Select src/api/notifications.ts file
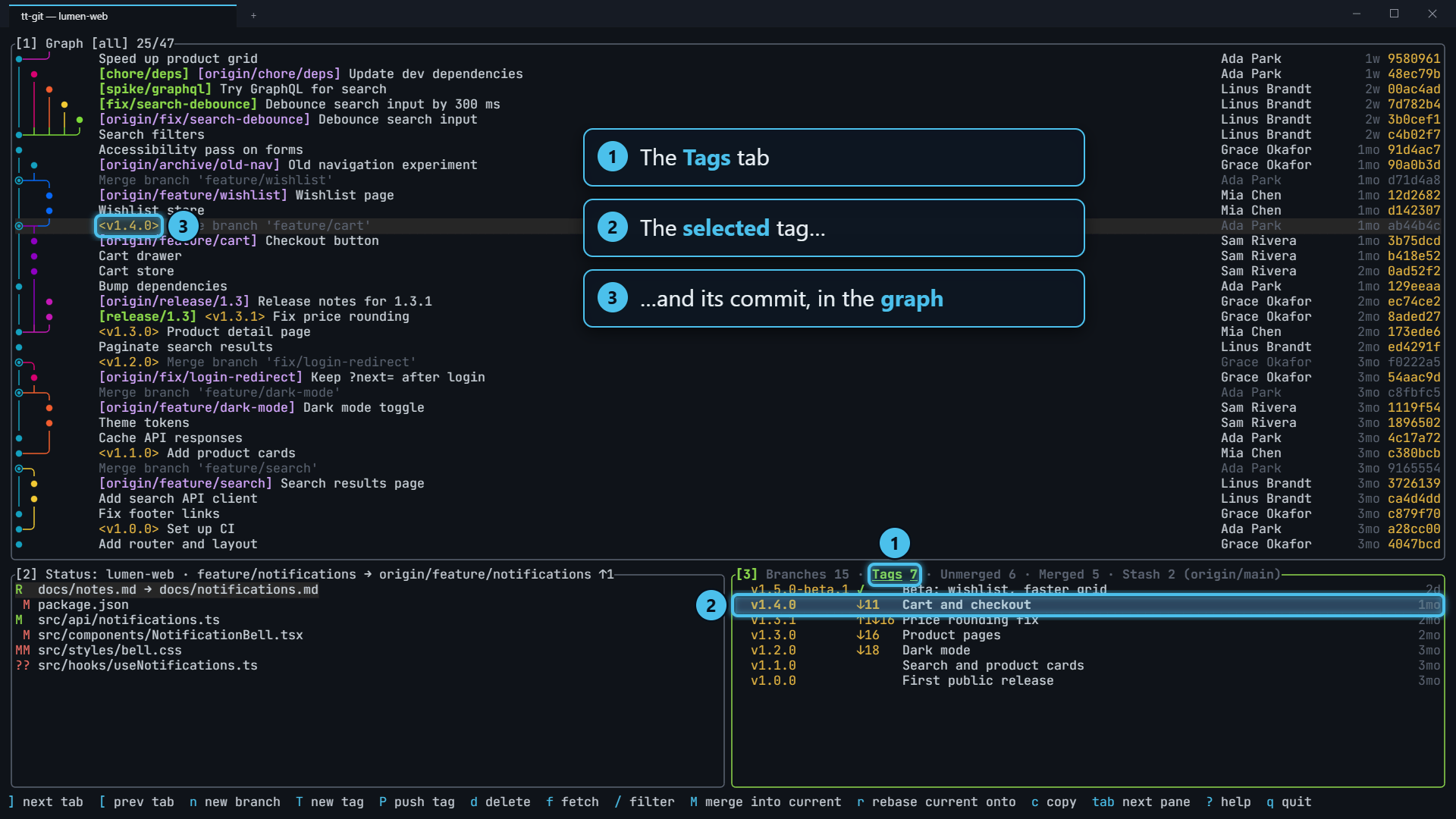Image resolution: width=1456 pixels, height=819 pixels. coord(368,620)
